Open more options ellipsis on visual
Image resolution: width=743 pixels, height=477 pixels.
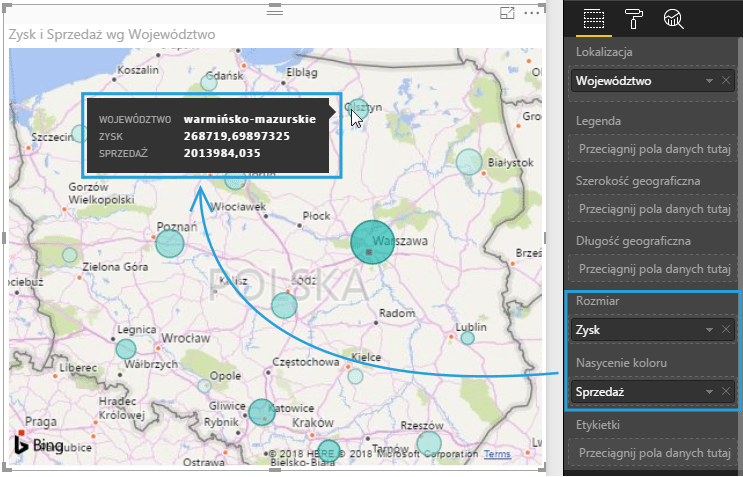coord(532,12)
